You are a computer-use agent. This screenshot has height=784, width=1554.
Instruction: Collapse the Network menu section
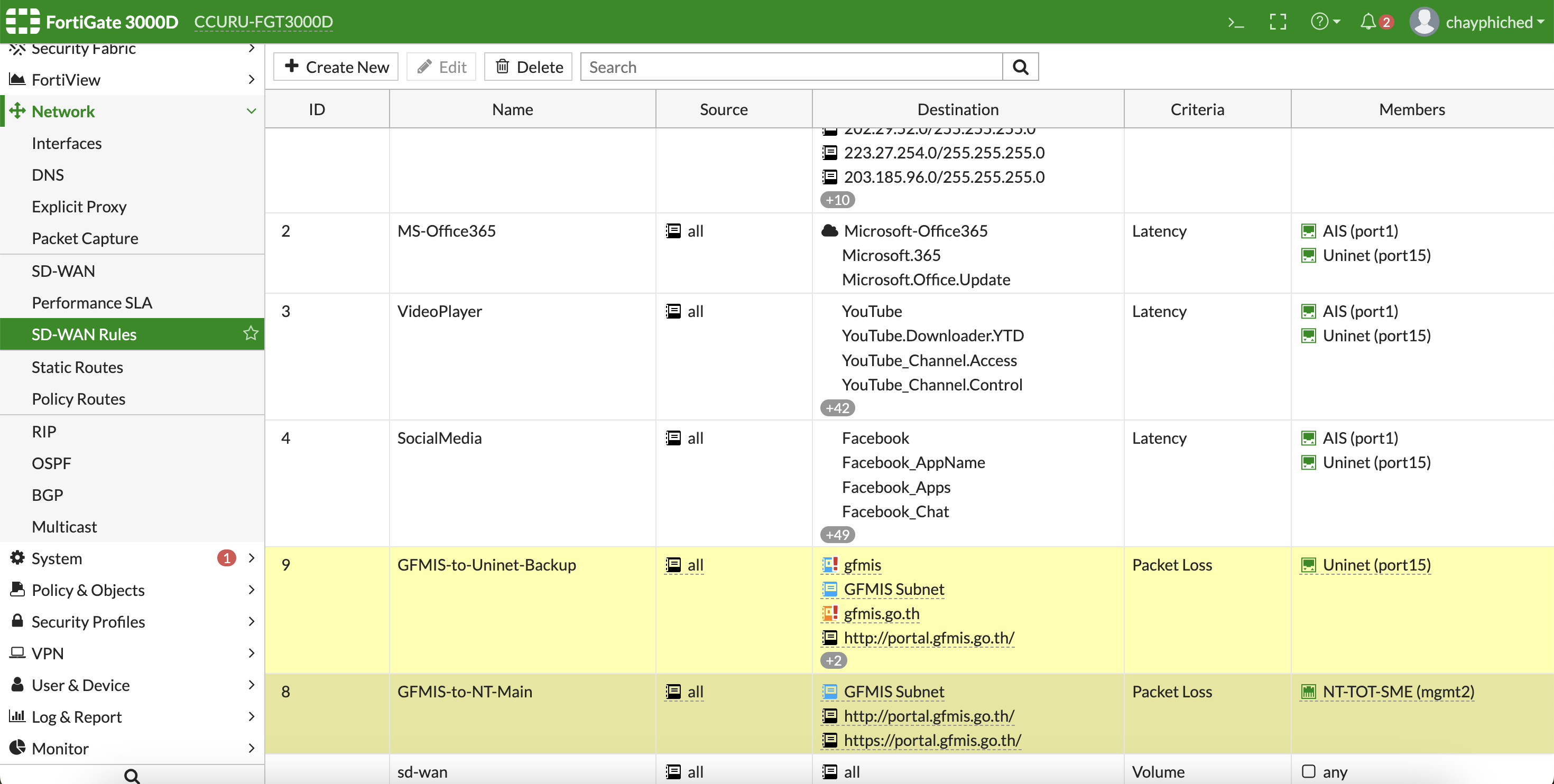[251, 111]
